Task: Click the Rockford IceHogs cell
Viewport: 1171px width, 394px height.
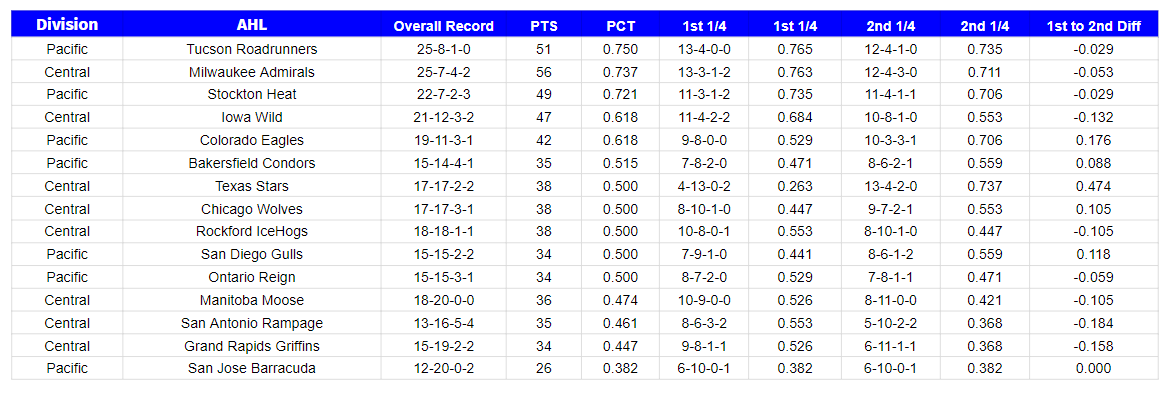Action: pyautogui.click(x=252, y=232)
